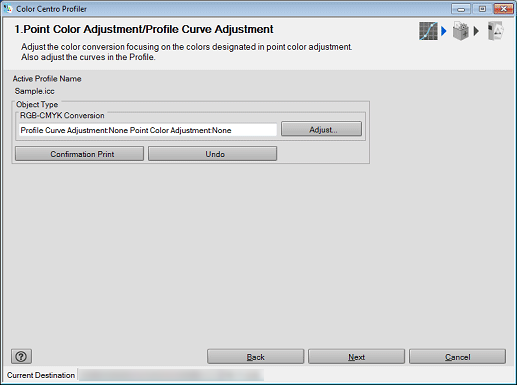This screenshot has width=517, height=385.
Task: Click the Confirmation Print button
Action: point(79,154)
